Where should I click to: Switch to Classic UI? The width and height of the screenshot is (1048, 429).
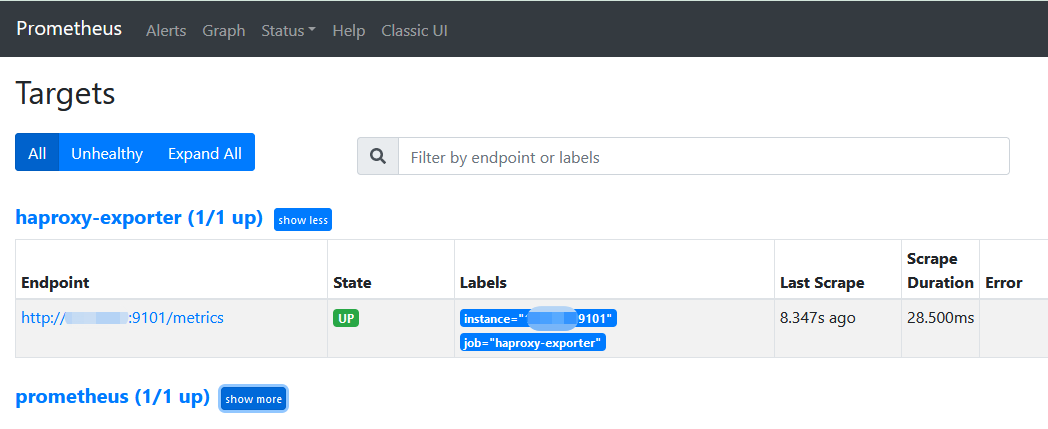pyautogui.click(x=414, y=31)
